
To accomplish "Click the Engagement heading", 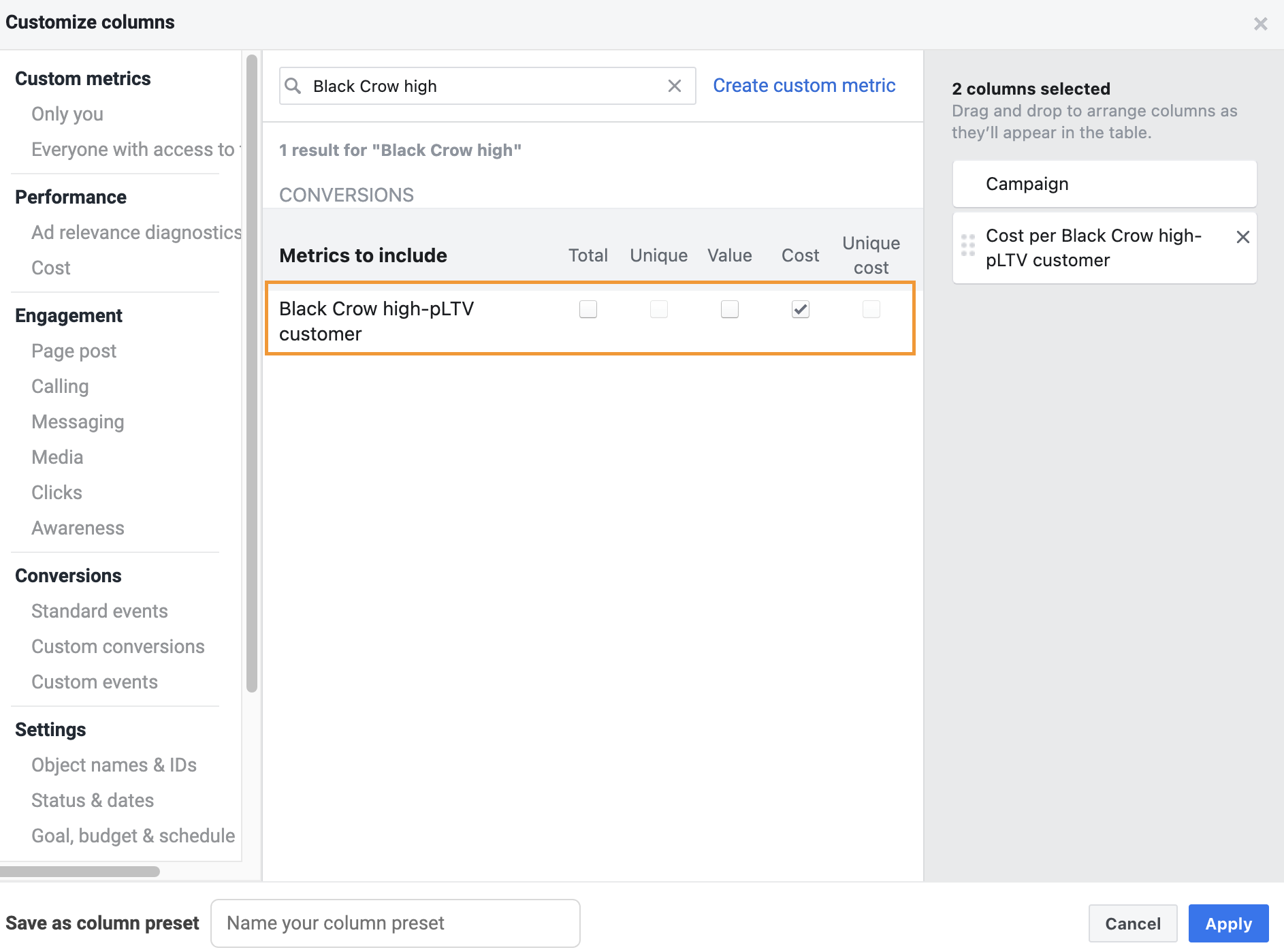I will point(69,315).
